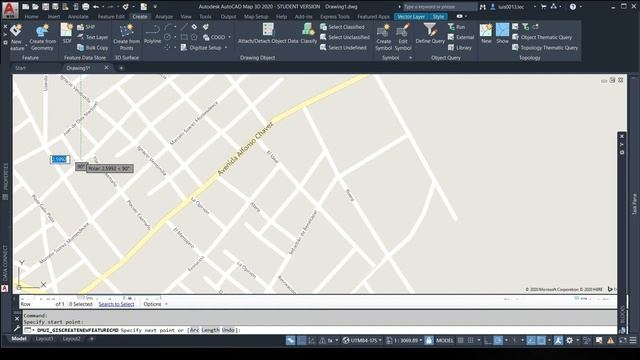The width and height of the screenshot is (640, 360).
Task: Click the Arc option in command line
Action: (x=194, y=330)
